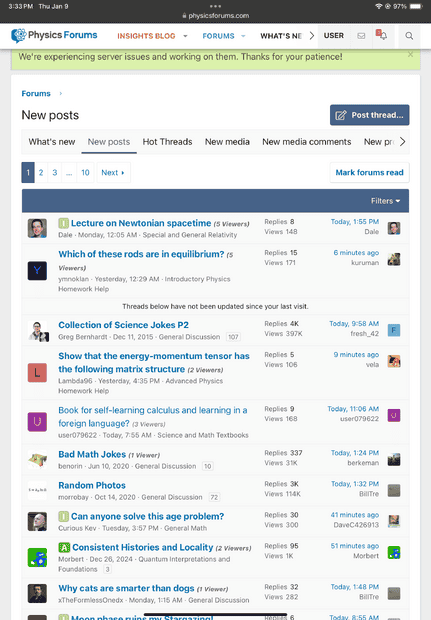
Task: Click ymnoklan's dark Y avatar
Action: [x=37, y=271]
